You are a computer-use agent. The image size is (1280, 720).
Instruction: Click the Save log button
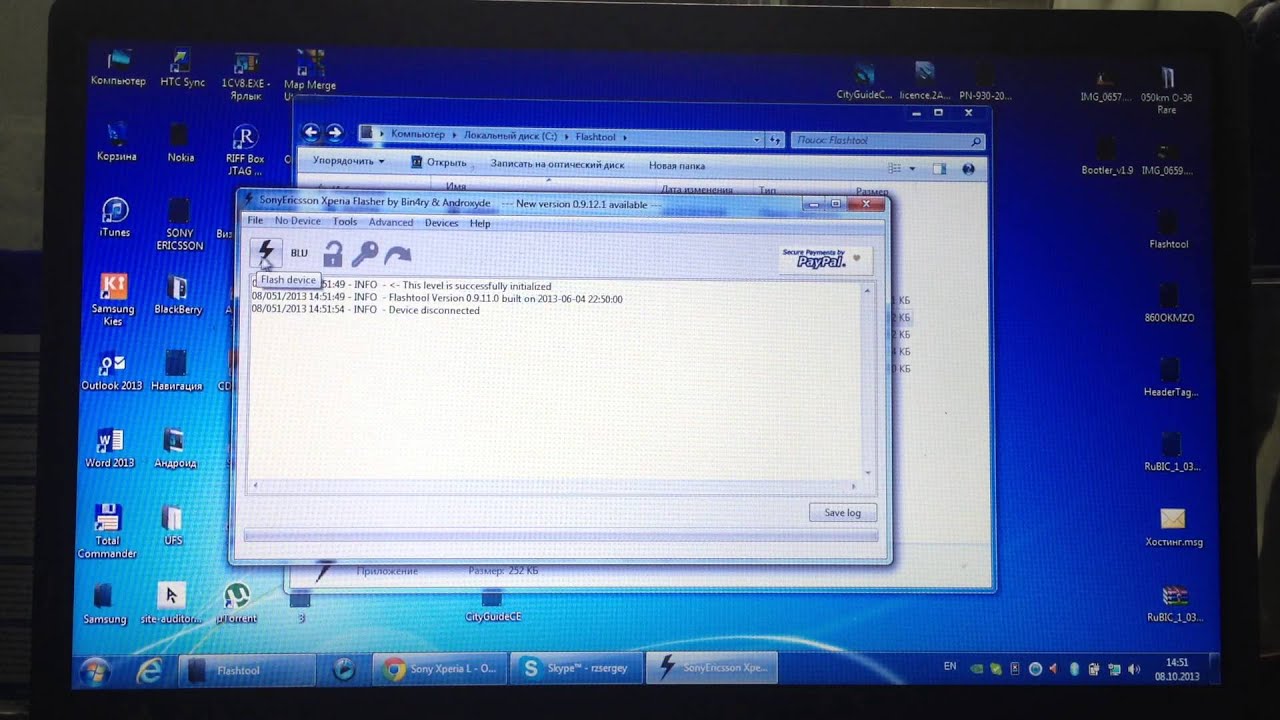tap(842, 512)
